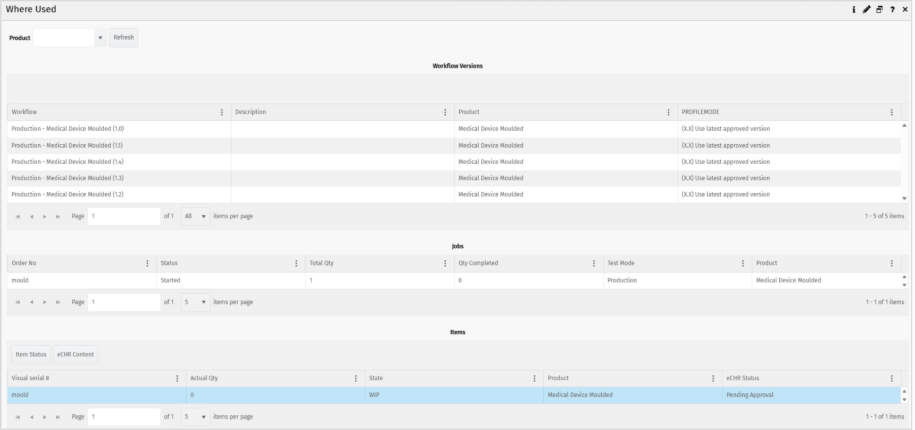Open the Actual Qty column menu icon
The image size is (915, 430).
click(x=356, y=379)
